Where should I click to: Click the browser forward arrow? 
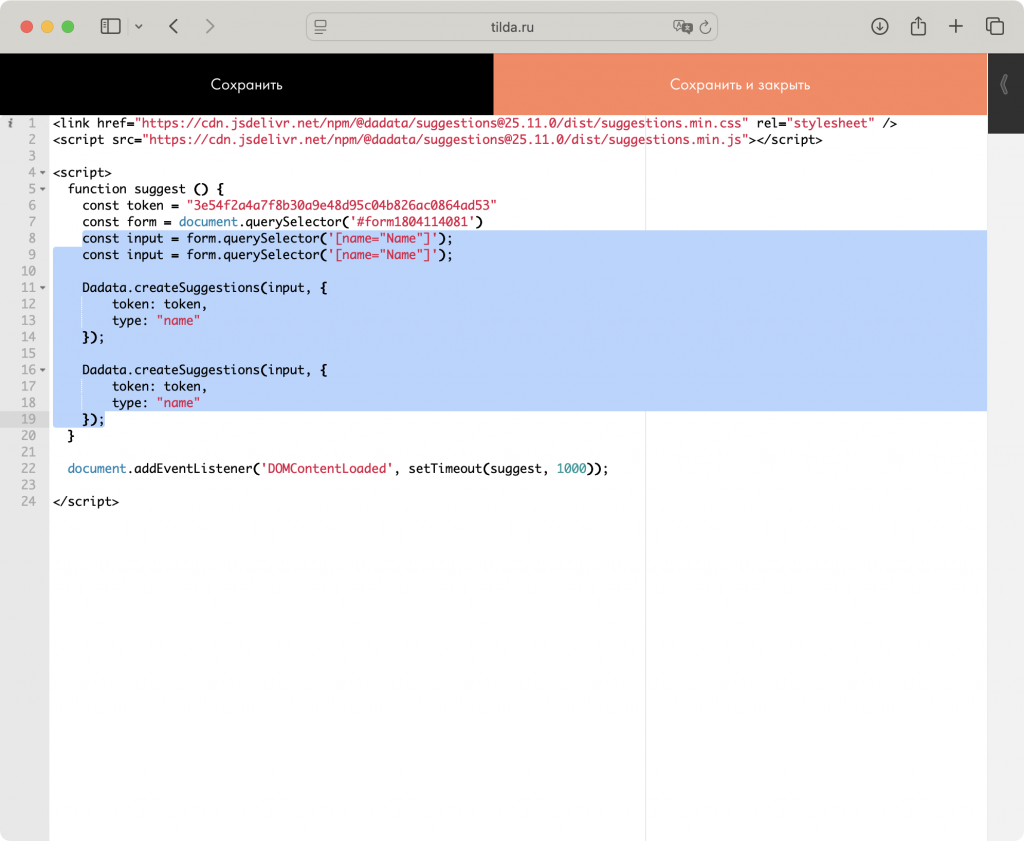click(x=210, y=27)
